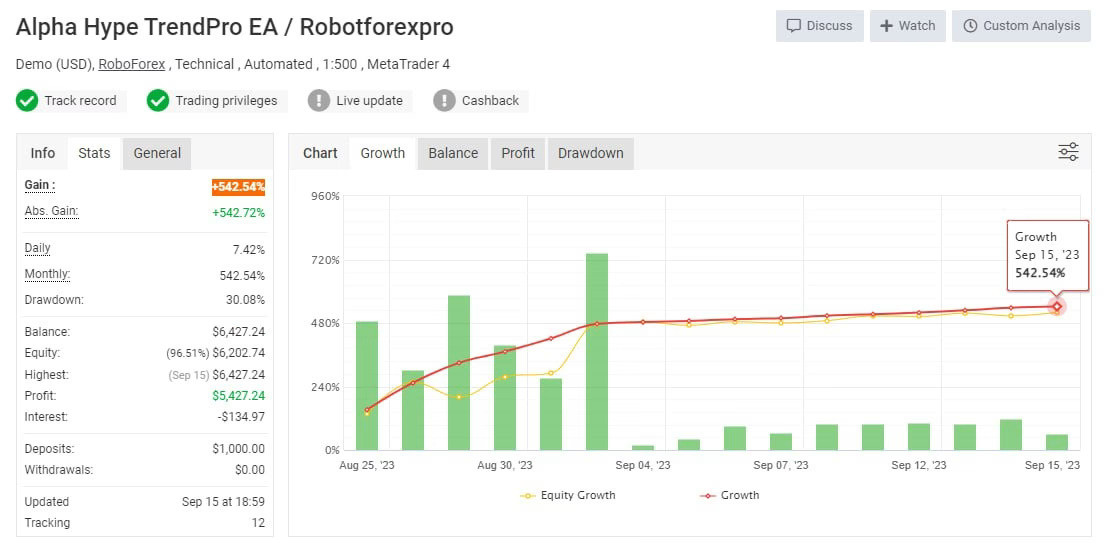Click the Sep 15 growth data point

(1057, 306)
